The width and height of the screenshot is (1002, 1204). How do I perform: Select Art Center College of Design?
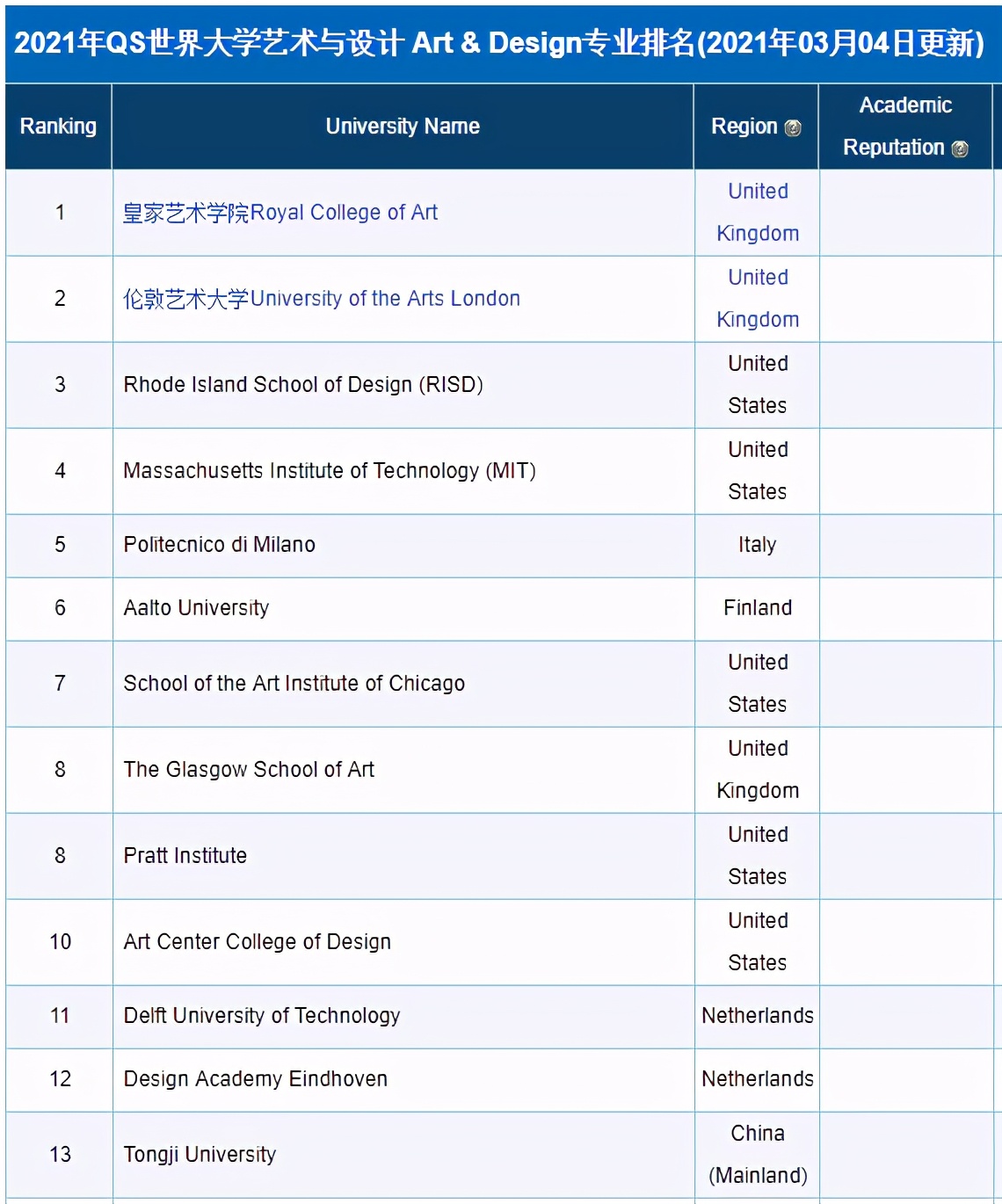(258, 942)
